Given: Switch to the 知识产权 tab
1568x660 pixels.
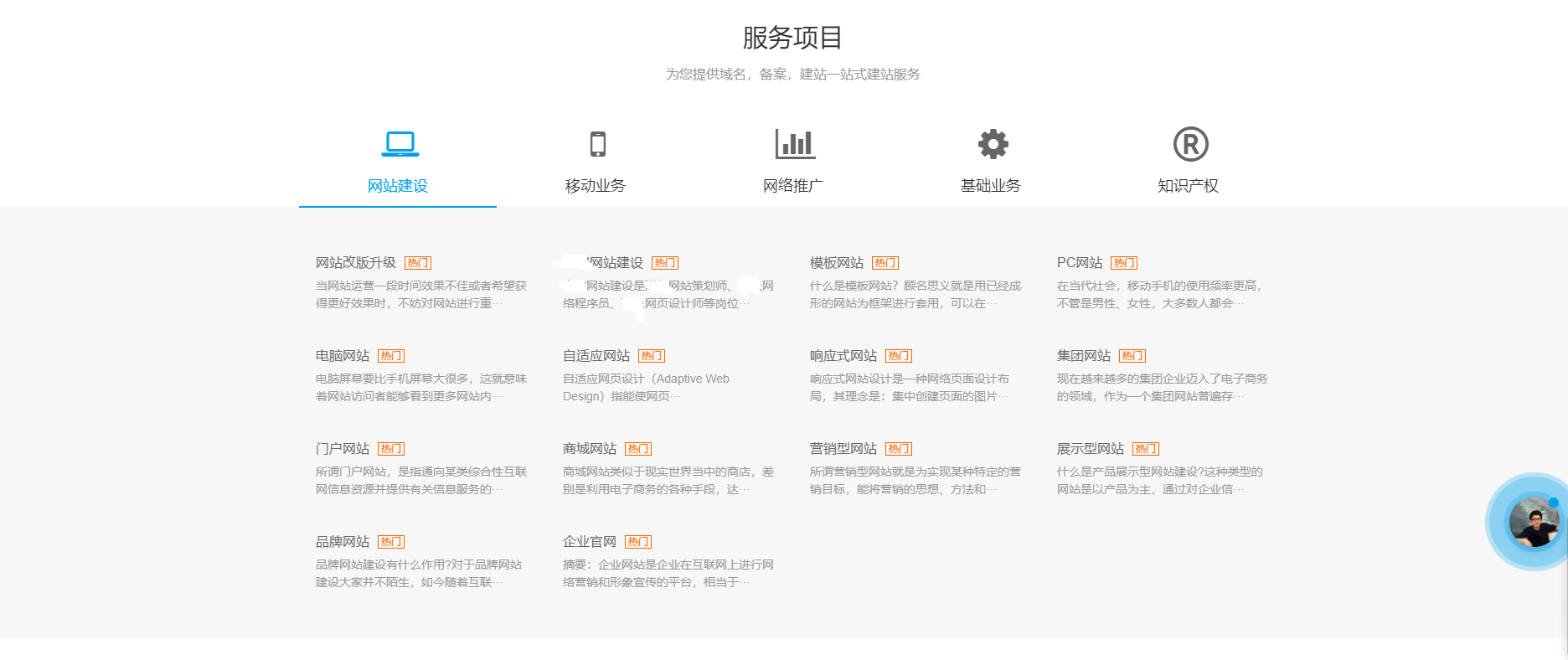Looking at the screenshot, I should 1189,186.
